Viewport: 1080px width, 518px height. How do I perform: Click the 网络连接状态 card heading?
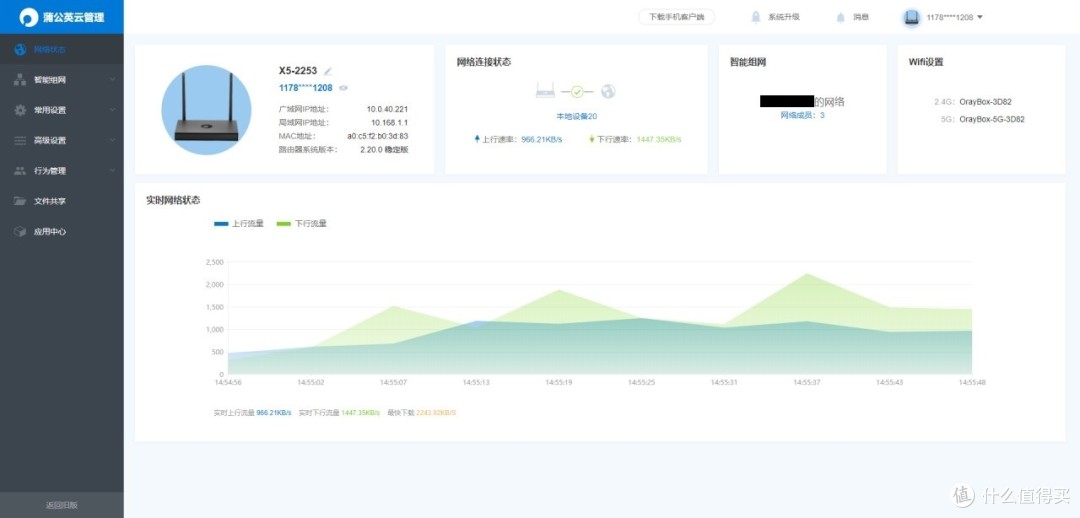[x=484, y=62]
